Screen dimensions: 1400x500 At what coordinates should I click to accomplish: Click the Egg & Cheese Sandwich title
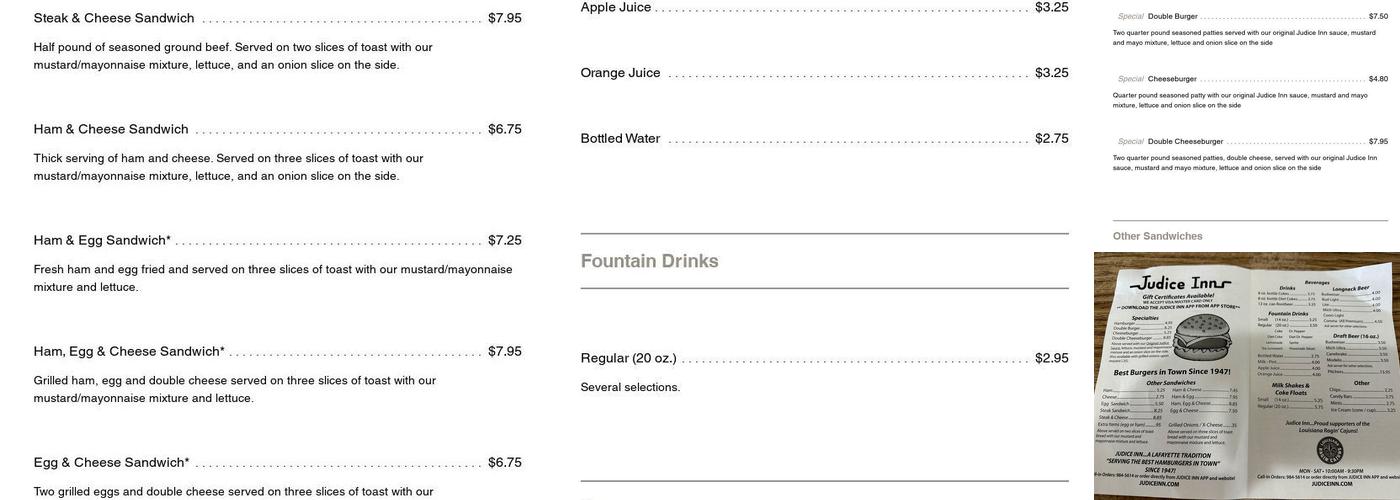click(111, 462)
